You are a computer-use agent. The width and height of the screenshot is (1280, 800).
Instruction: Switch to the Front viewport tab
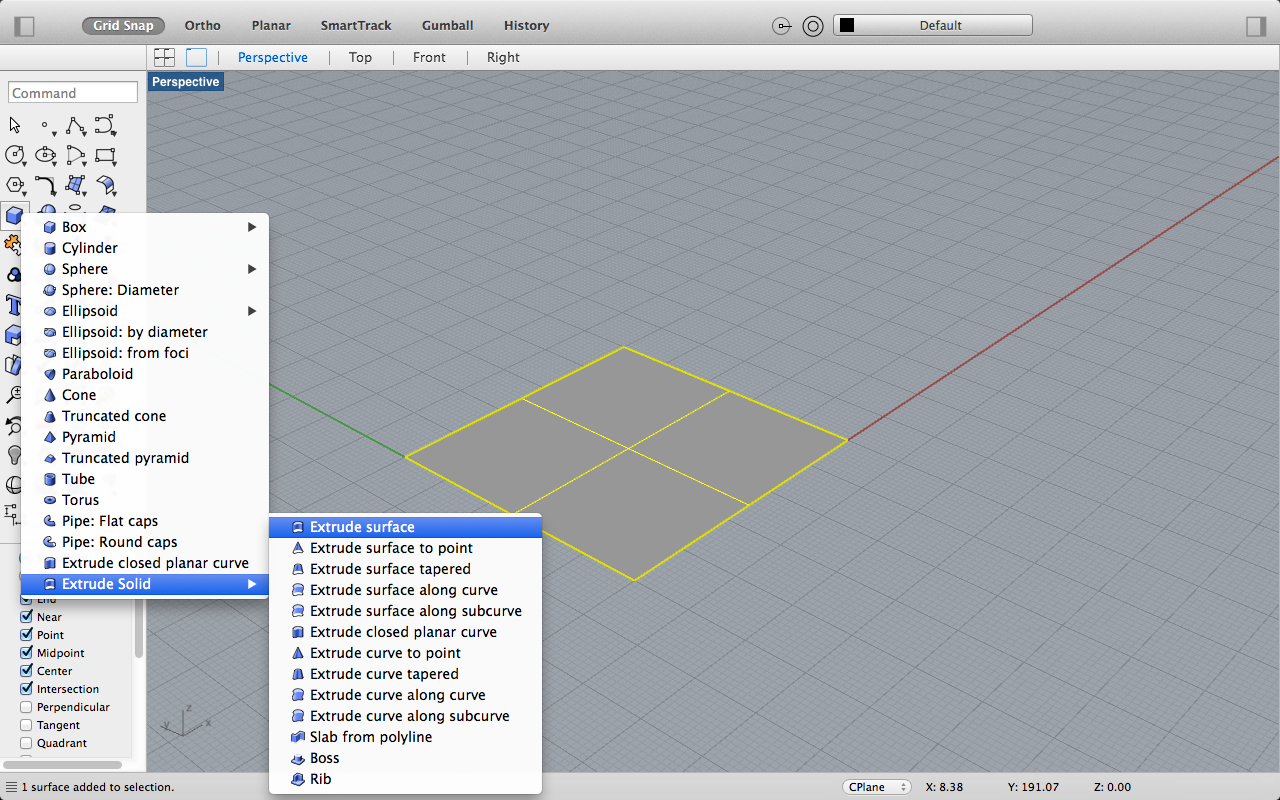point(429,57)
